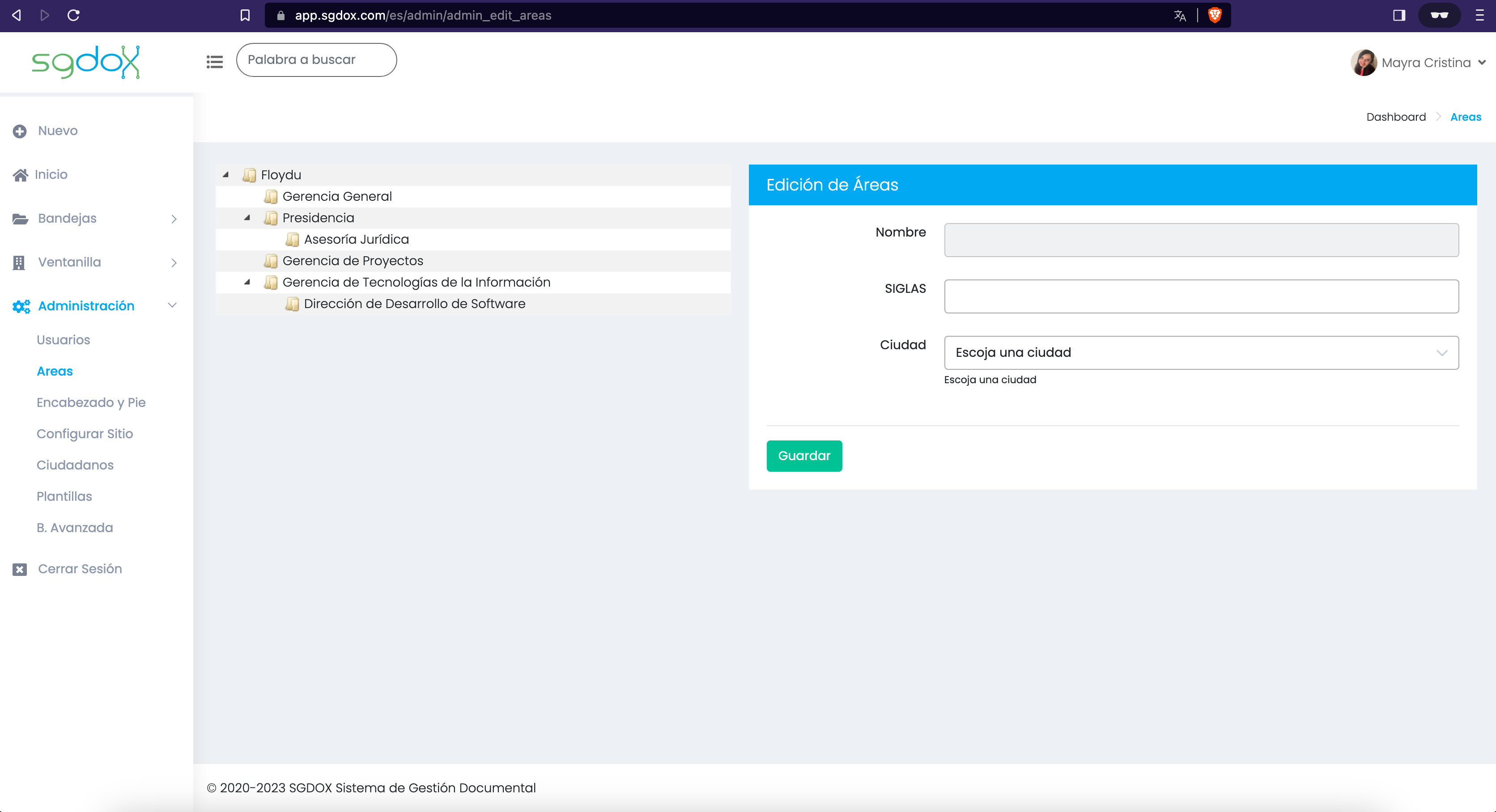Viewport: 1496px width, 812px height.
Task: Click the Nuevo plus icon
Action: click(20, 131)
